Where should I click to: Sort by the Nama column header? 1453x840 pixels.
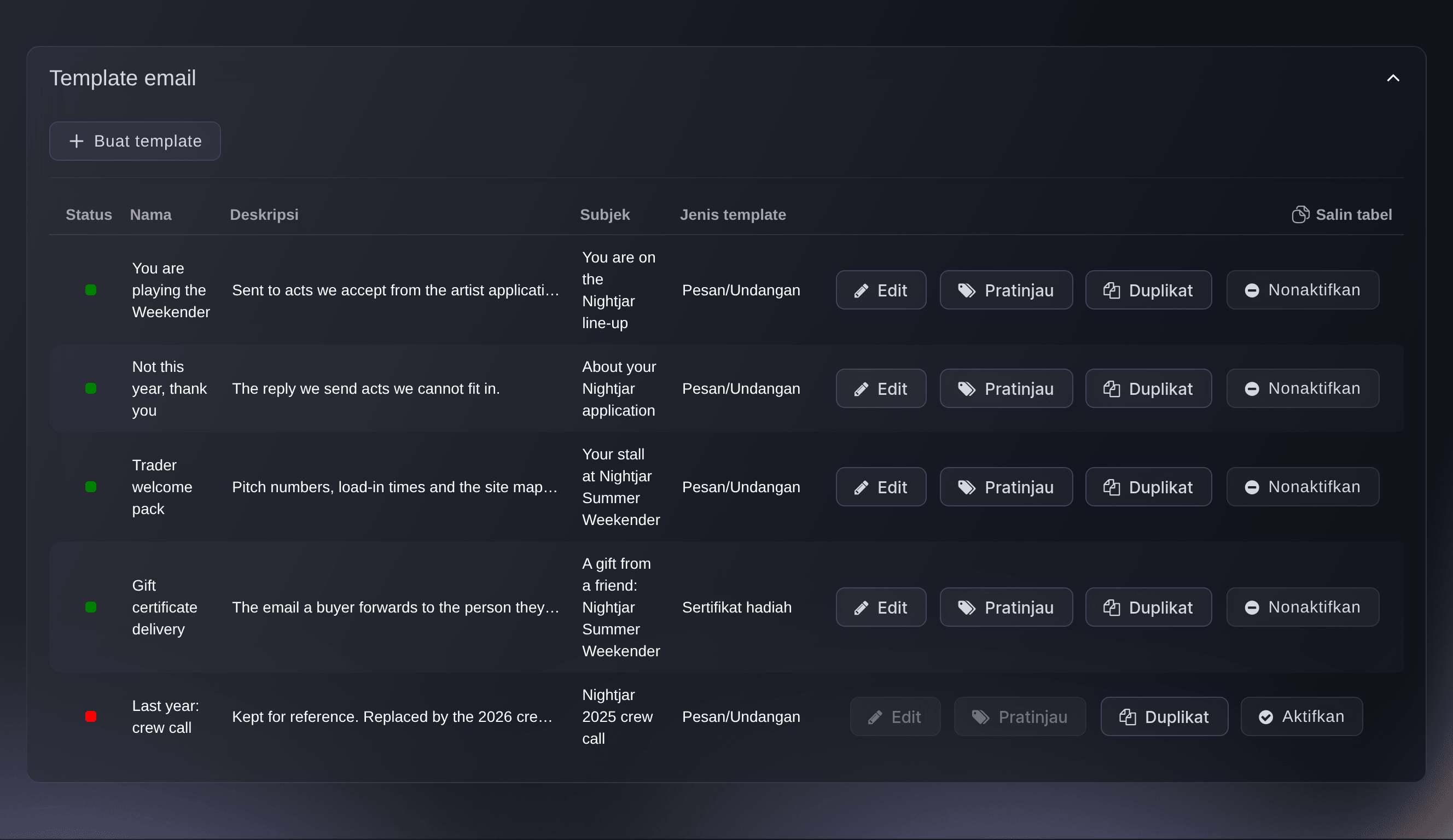pyautogui.click(x=150, y=214)
